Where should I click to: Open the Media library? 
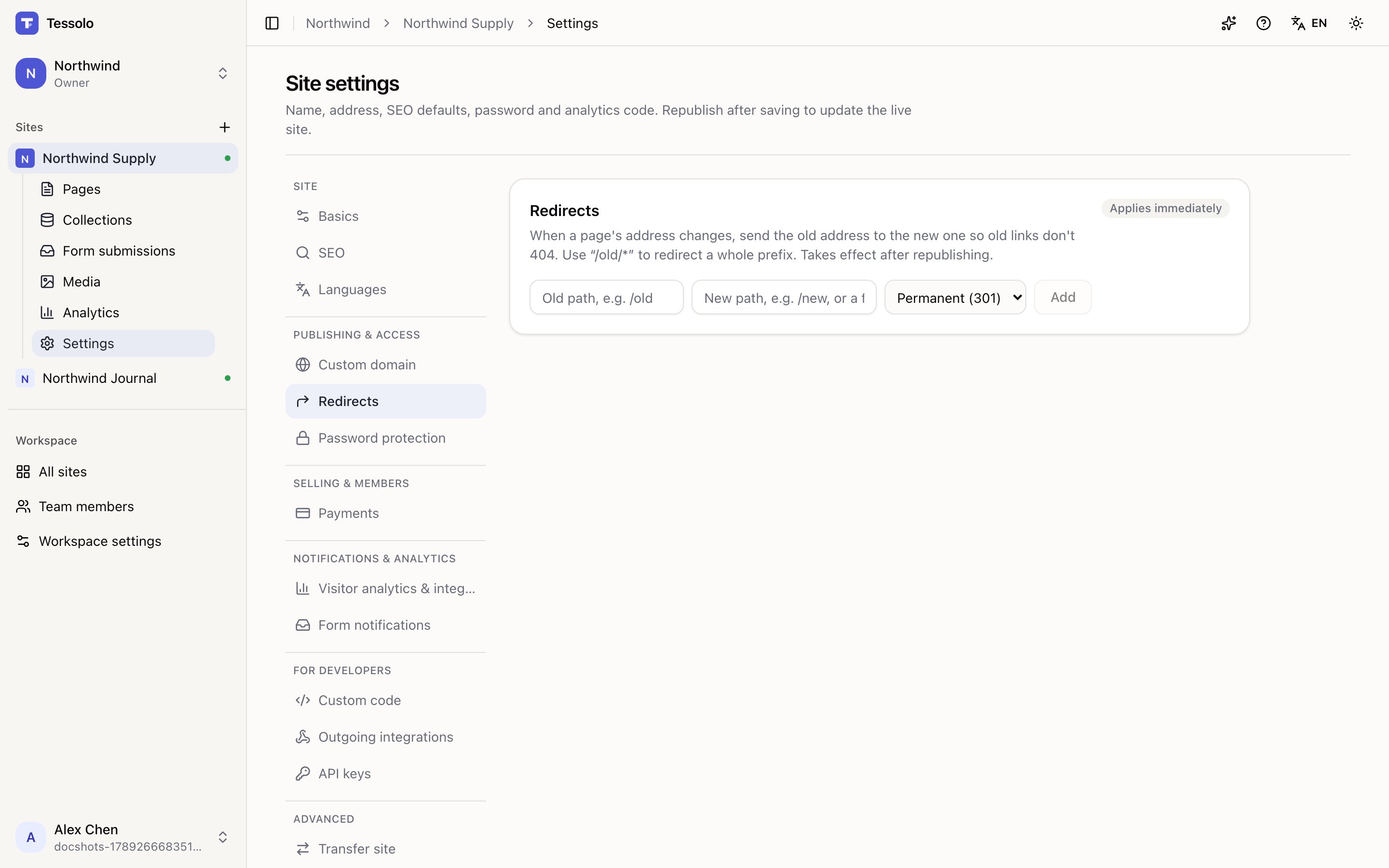coord(123,282)
